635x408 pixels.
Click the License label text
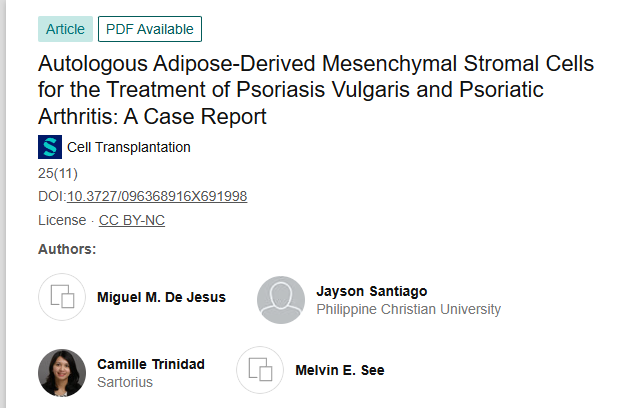point(62,220)
